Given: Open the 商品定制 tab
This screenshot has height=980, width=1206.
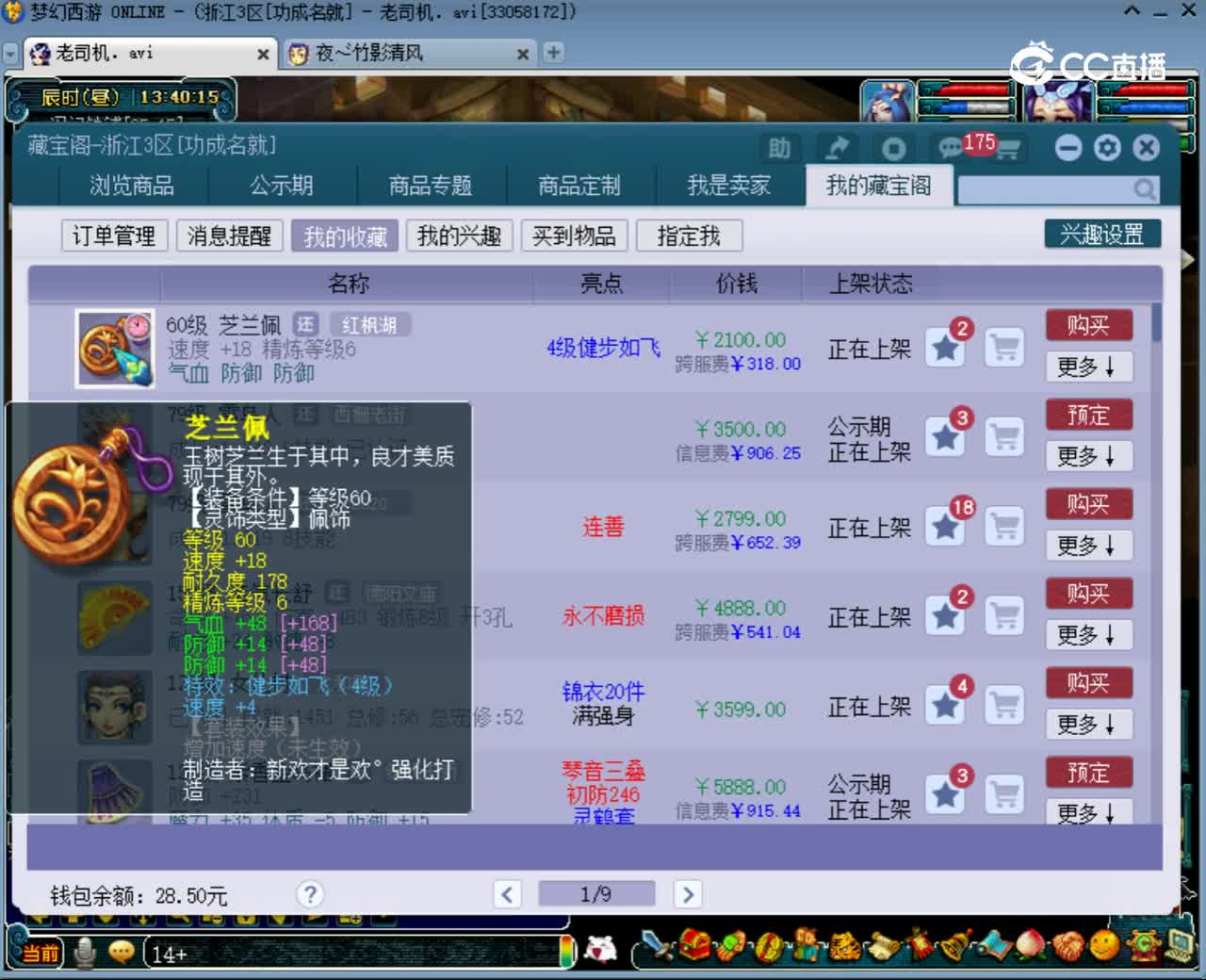Looking at the screenshot, I should pos(579,186).
